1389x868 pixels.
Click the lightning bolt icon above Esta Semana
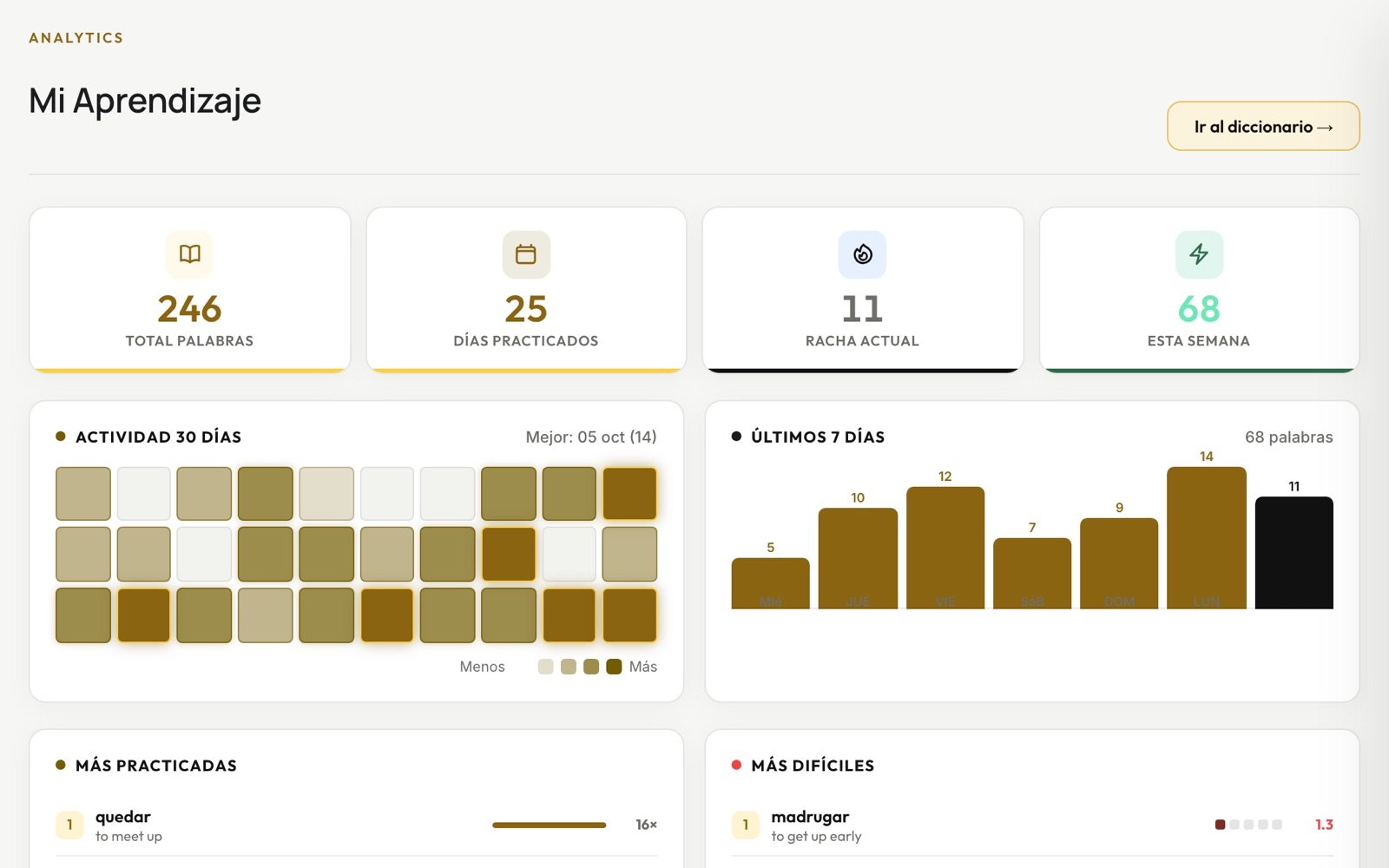coord(1199,254)
